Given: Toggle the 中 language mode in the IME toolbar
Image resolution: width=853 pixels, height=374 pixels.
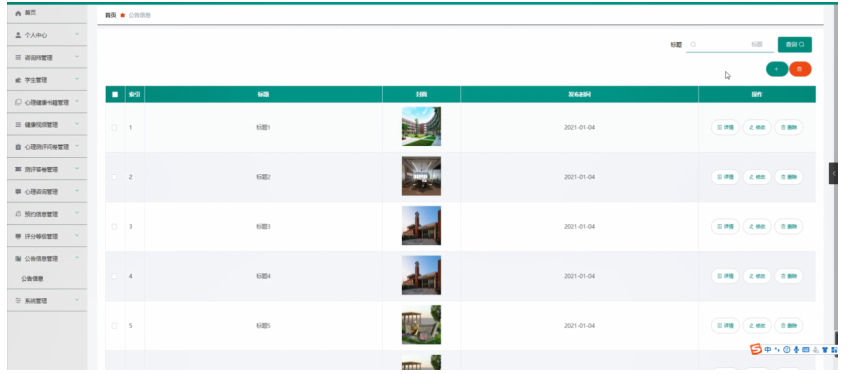Looking at the screenshot, I should 768,350.
